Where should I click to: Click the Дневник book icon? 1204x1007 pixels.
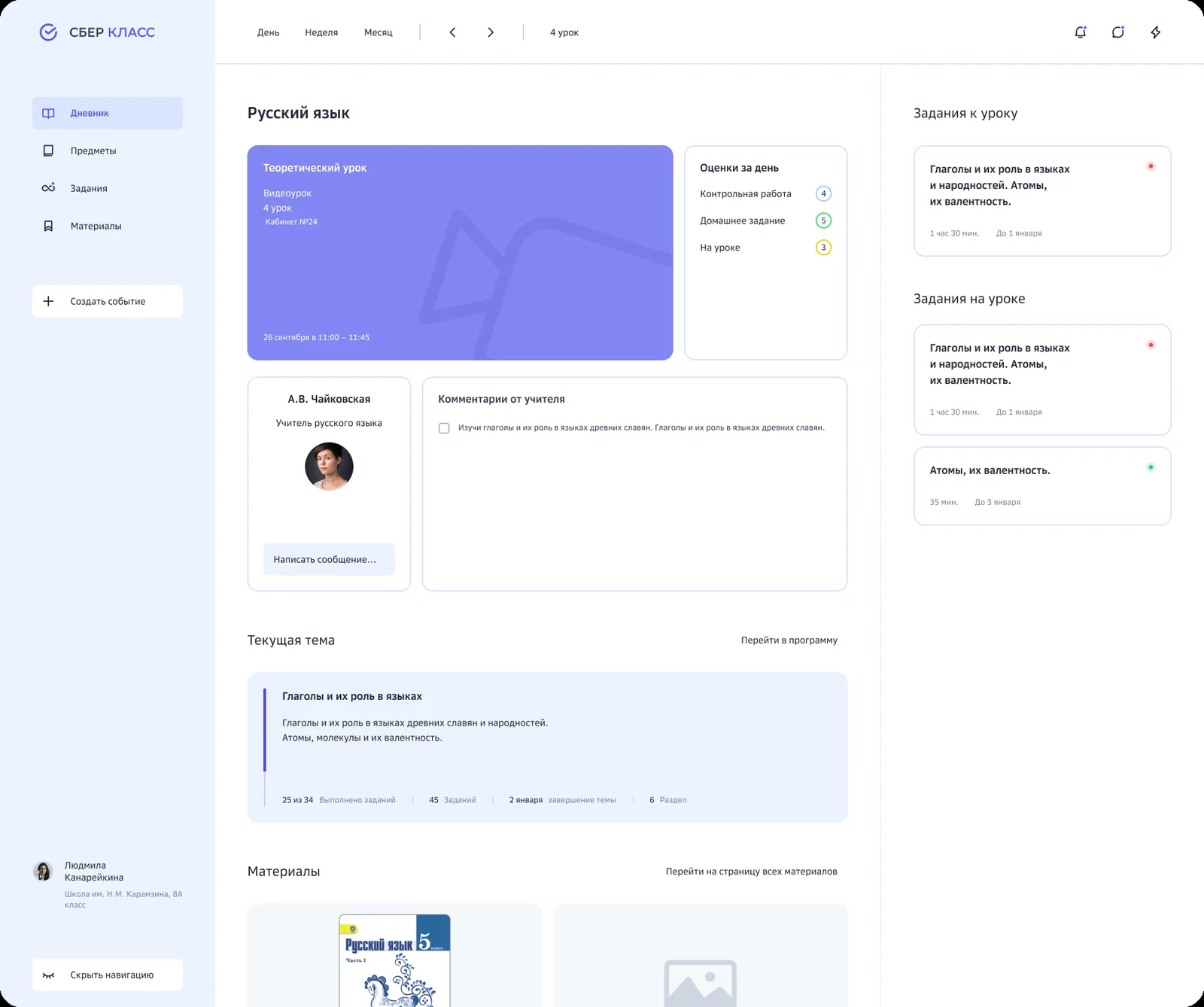48,113
